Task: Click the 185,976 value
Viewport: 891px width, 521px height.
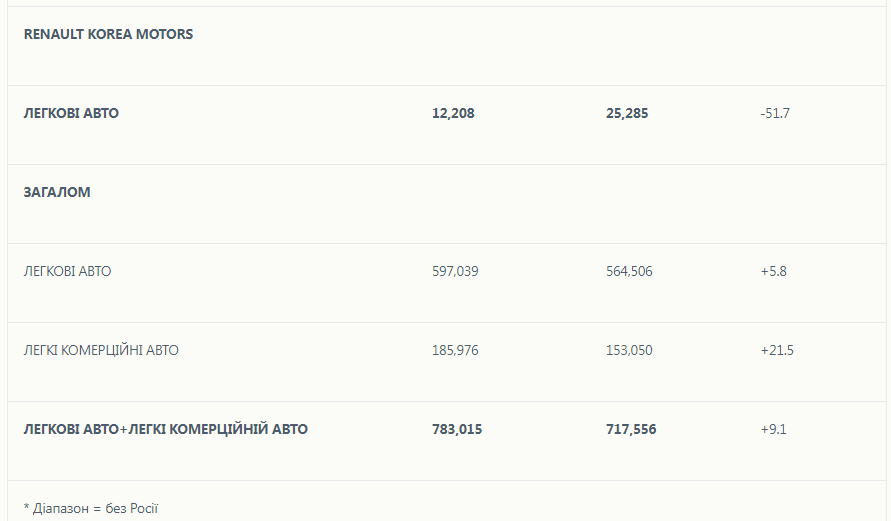Action: (x=455, y=350)
